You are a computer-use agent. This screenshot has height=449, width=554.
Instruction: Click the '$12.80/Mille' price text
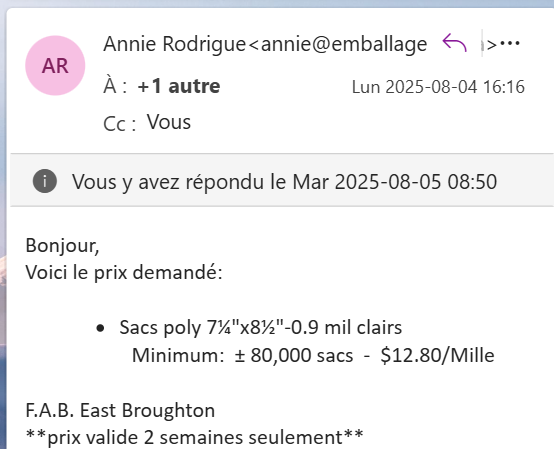[437, 355]
